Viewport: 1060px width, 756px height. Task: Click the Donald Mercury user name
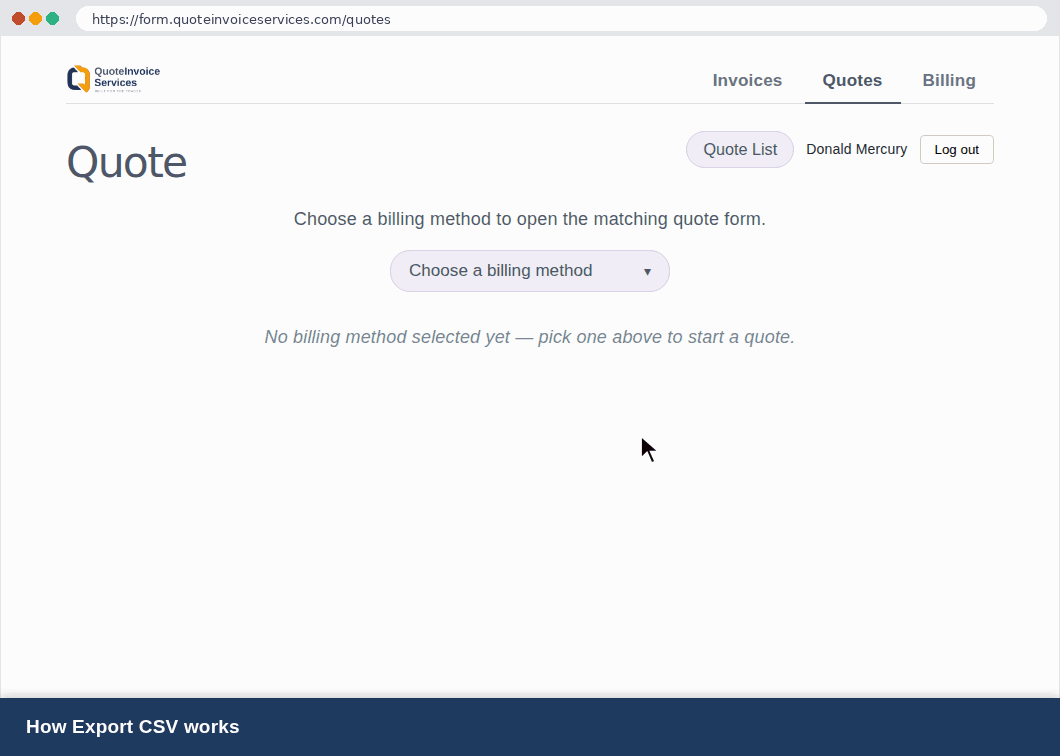857,149
